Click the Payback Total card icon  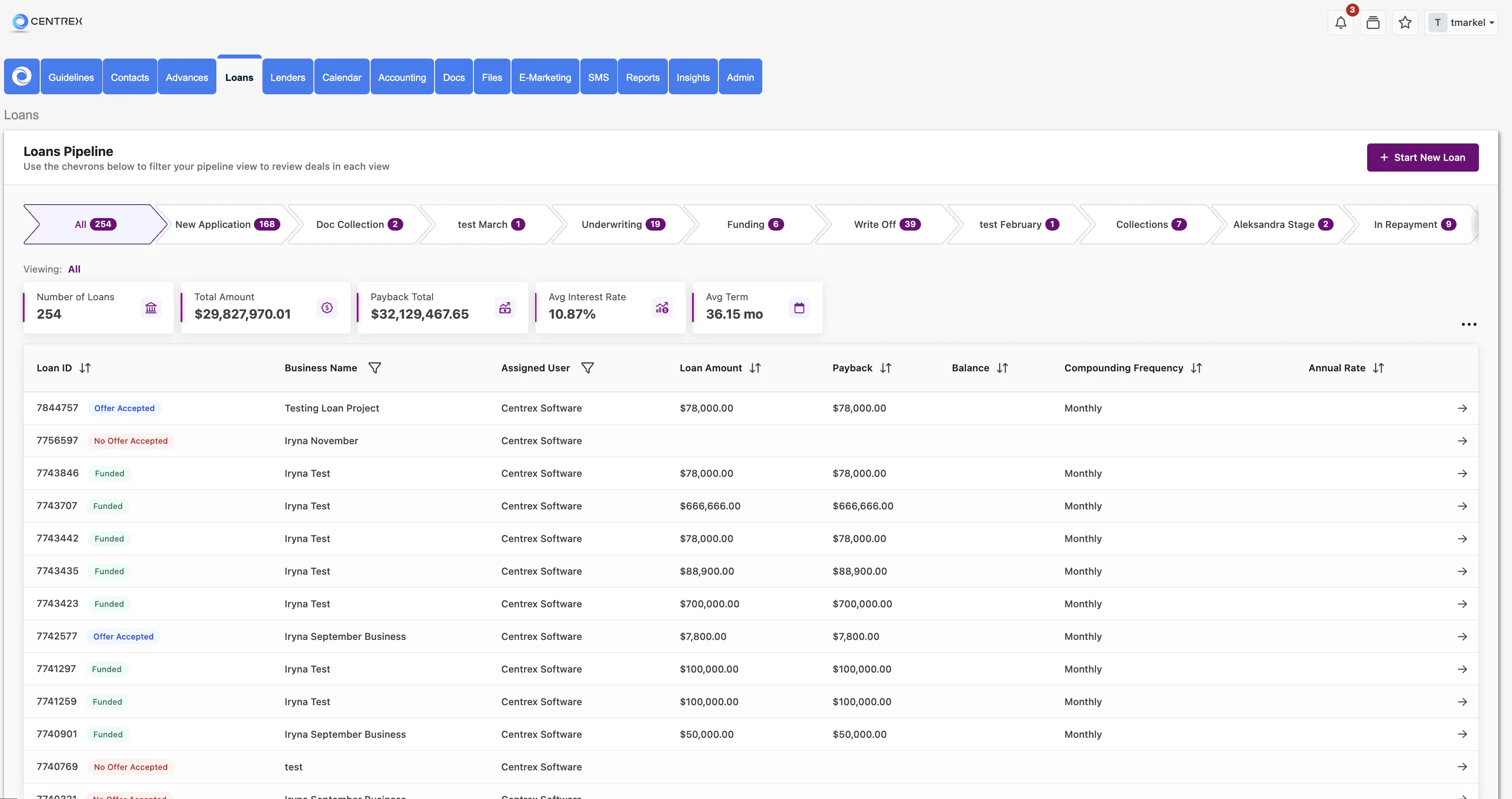coord(505,308)
